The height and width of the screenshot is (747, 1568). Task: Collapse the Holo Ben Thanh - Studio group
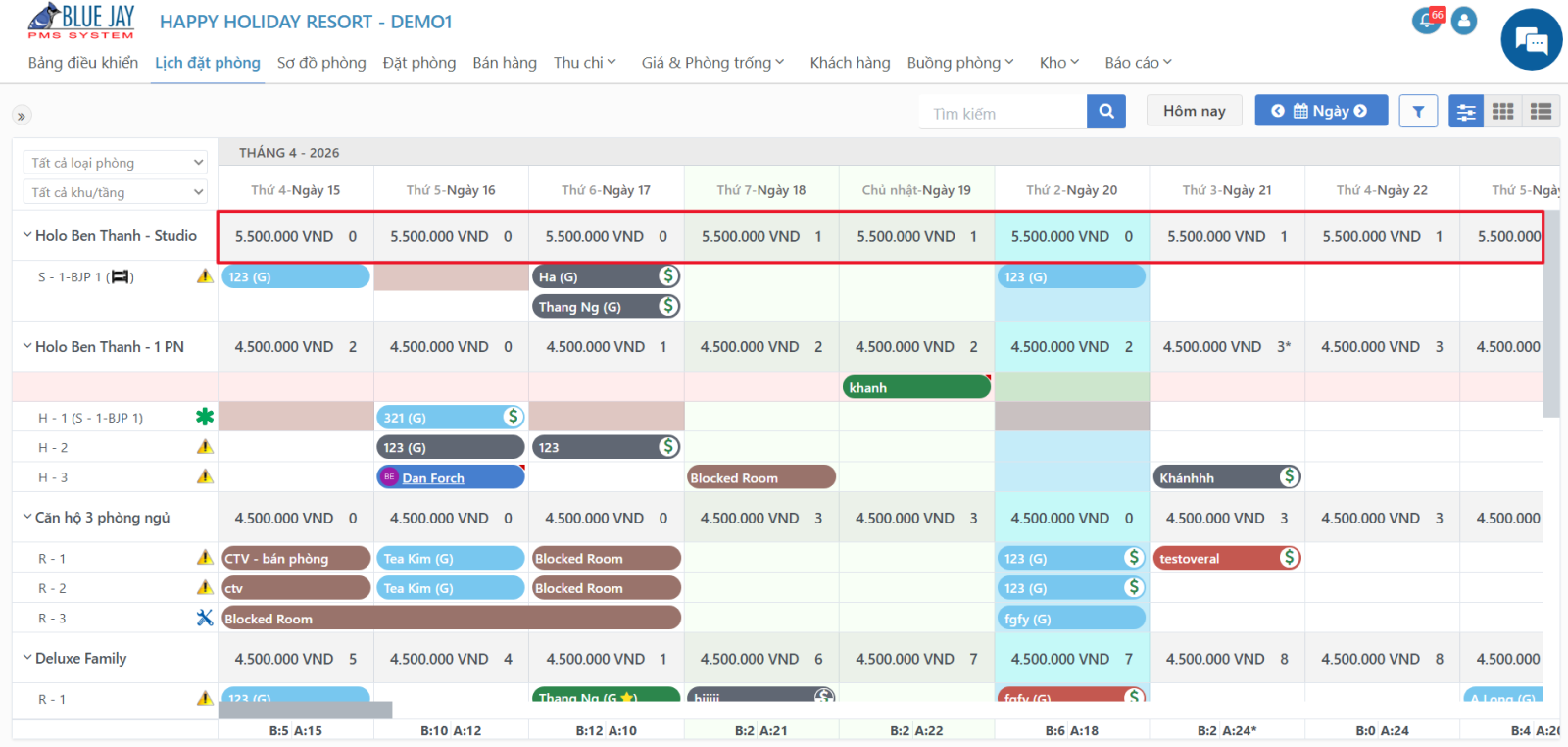click(x=27, y=235)
